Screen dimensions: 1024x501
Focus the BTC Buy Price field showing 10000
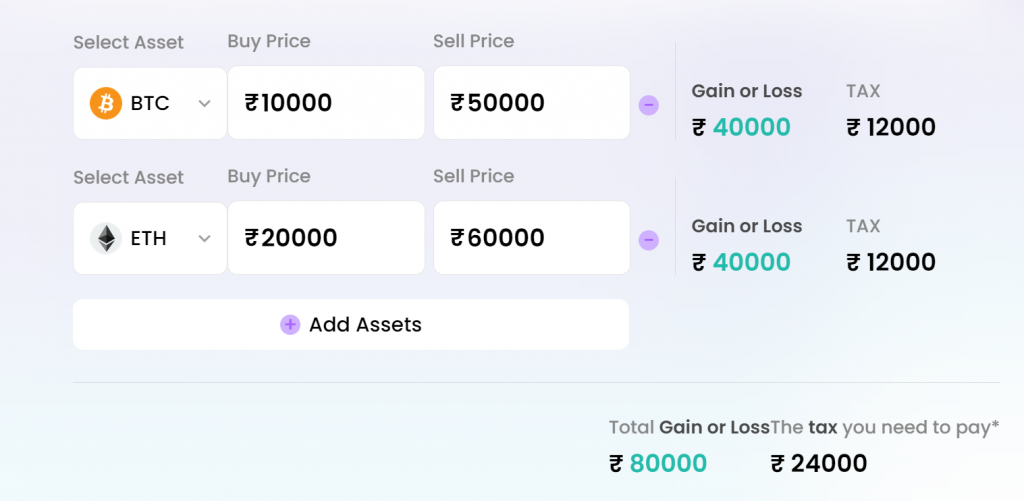[327, 103]
